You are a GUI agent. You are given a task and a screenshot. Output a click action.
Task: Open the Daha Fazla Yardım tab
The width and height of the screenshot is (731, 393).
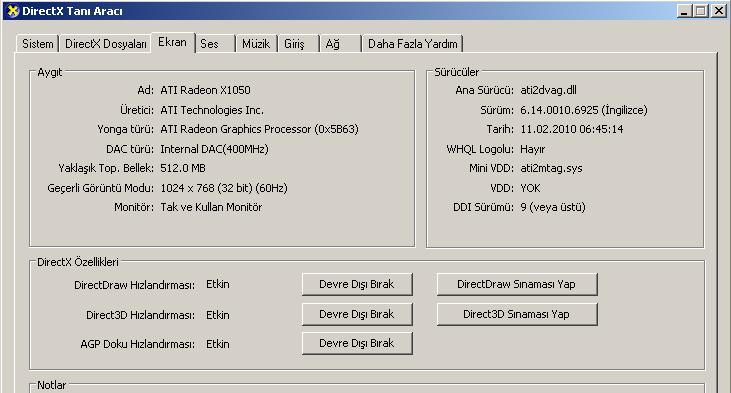point(413,44)
